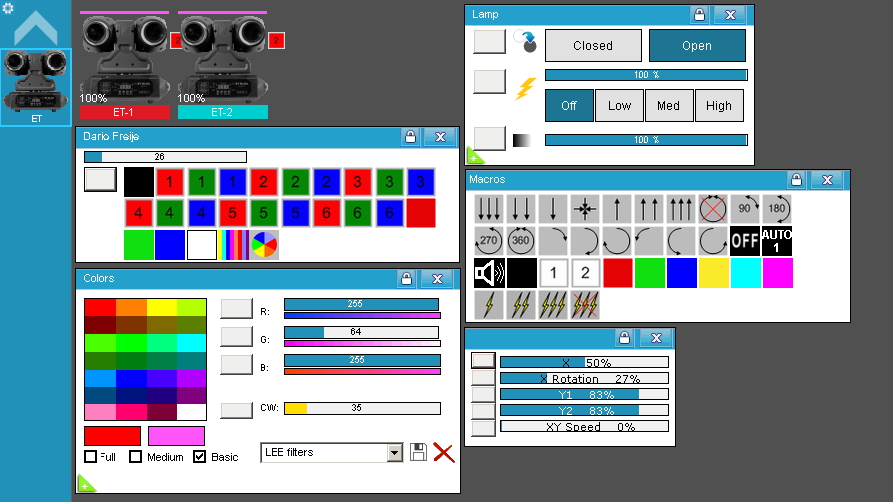The image size is (893, 502).
Task: Adjust the Y1 83% slider
Action: [584, 394]
